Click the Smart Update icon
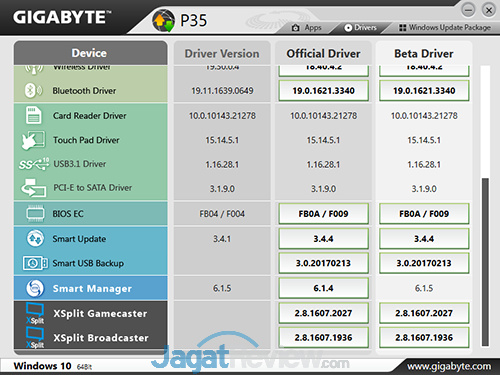Screen dimensions: 500x375 (35, 239)
